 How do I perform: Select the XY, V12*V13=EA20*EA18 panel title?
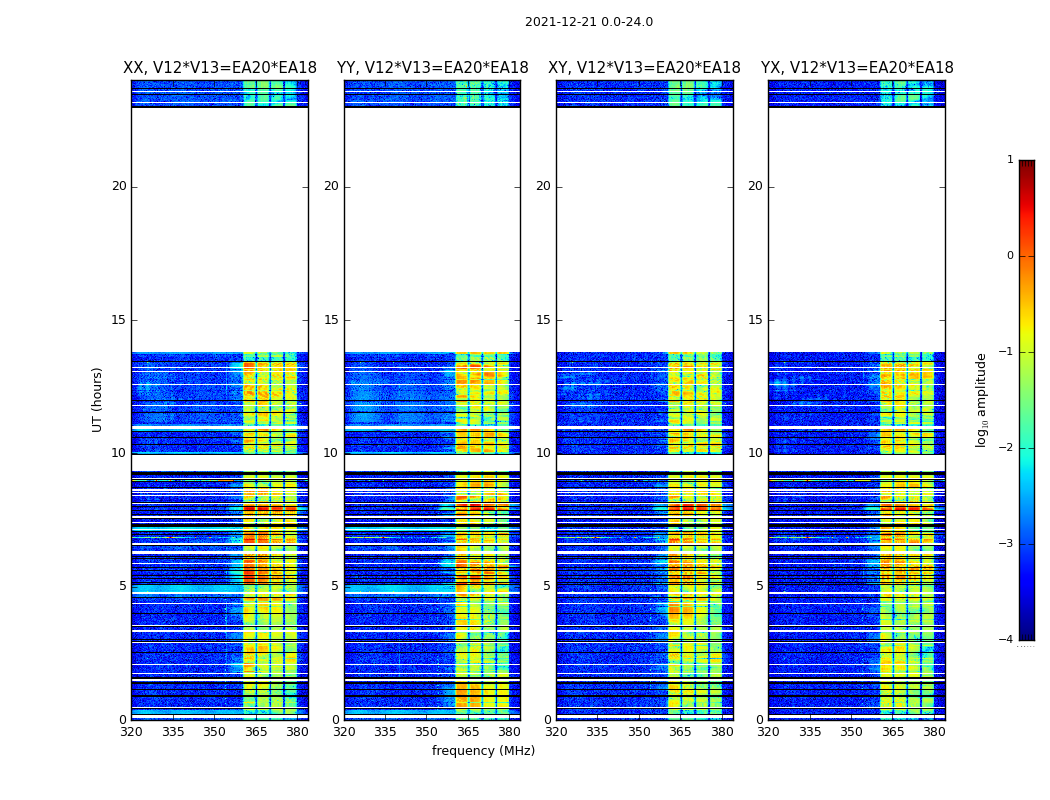pos(644,68)
